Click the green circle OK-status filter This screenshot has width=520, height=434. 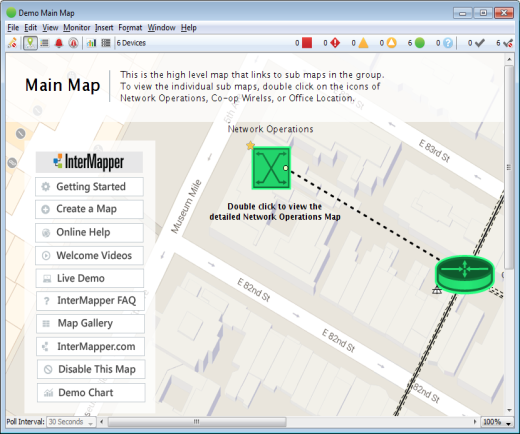click(x=420, y=43)
